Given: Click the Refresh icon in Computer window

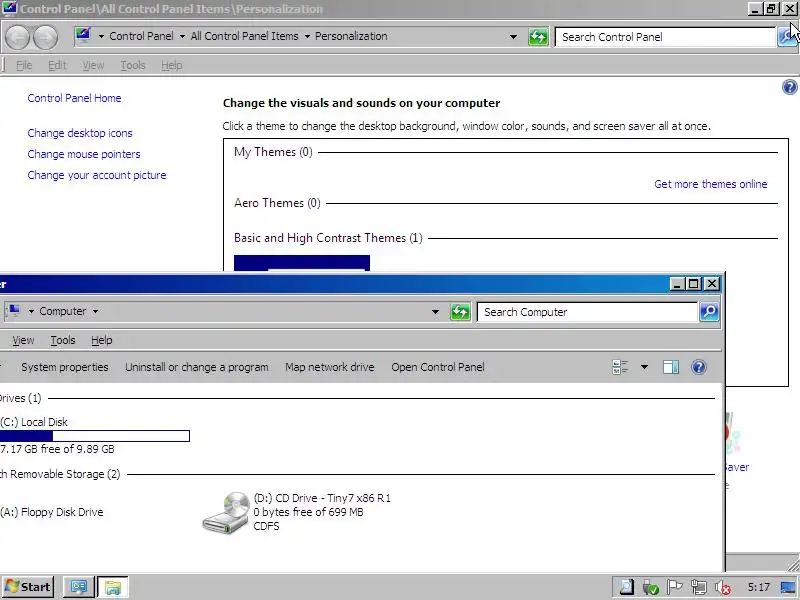Looking at the screenshot, I should [460, 312].
